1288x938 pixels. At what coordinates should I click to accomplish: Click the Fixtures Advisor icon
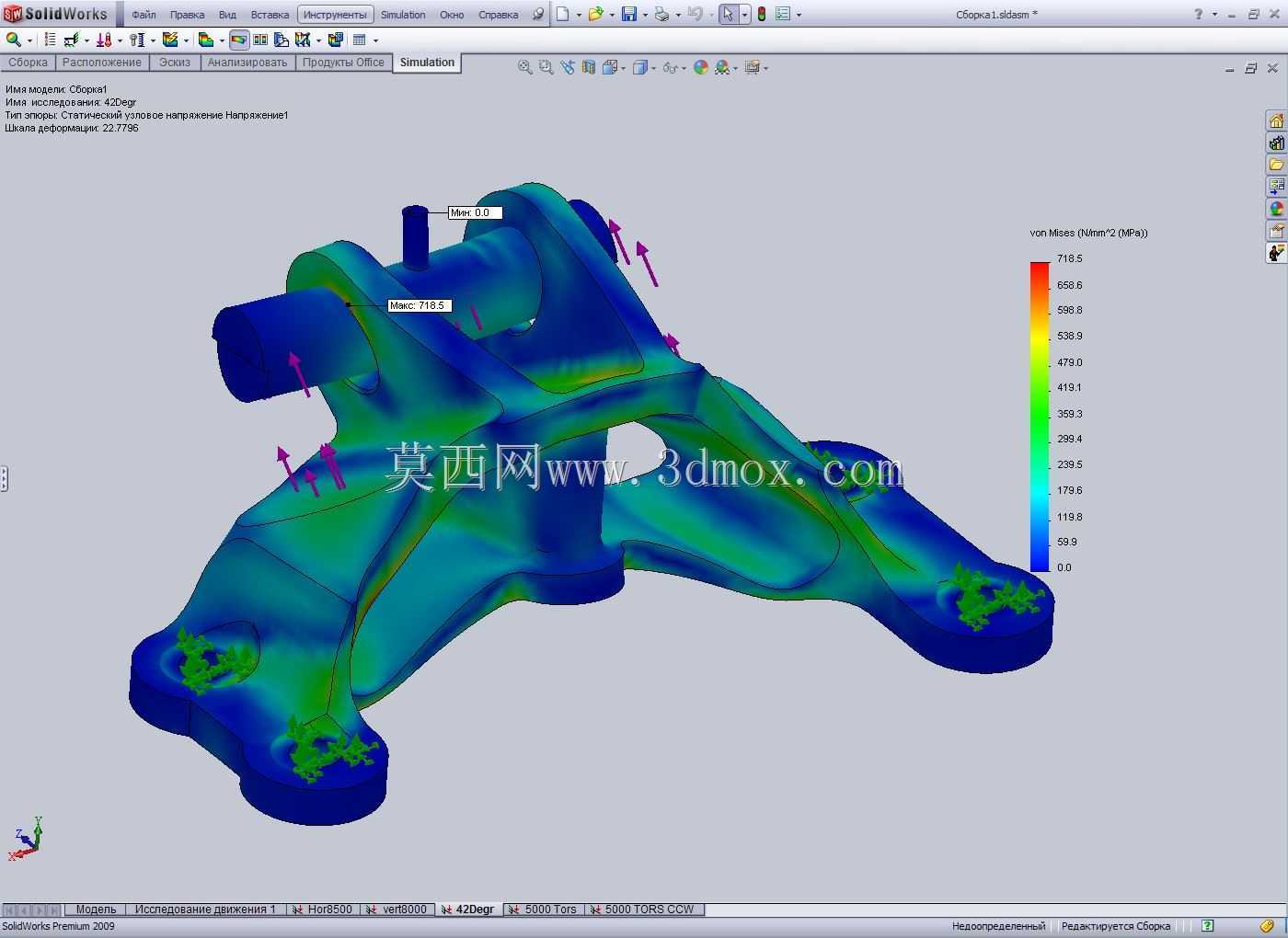point(71,40)
